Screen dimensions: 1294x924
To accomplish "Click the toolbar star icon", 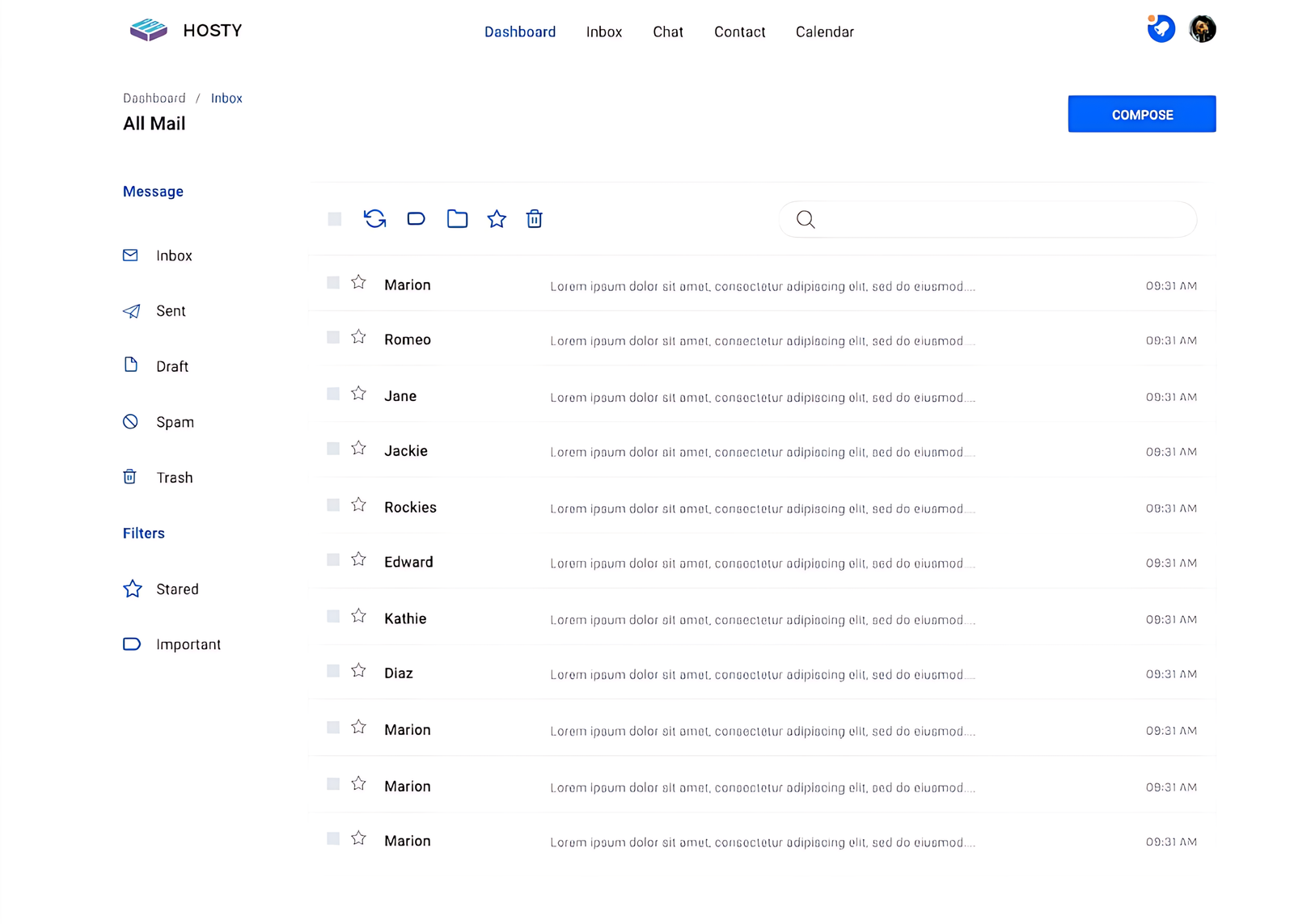I will [497, 219].
